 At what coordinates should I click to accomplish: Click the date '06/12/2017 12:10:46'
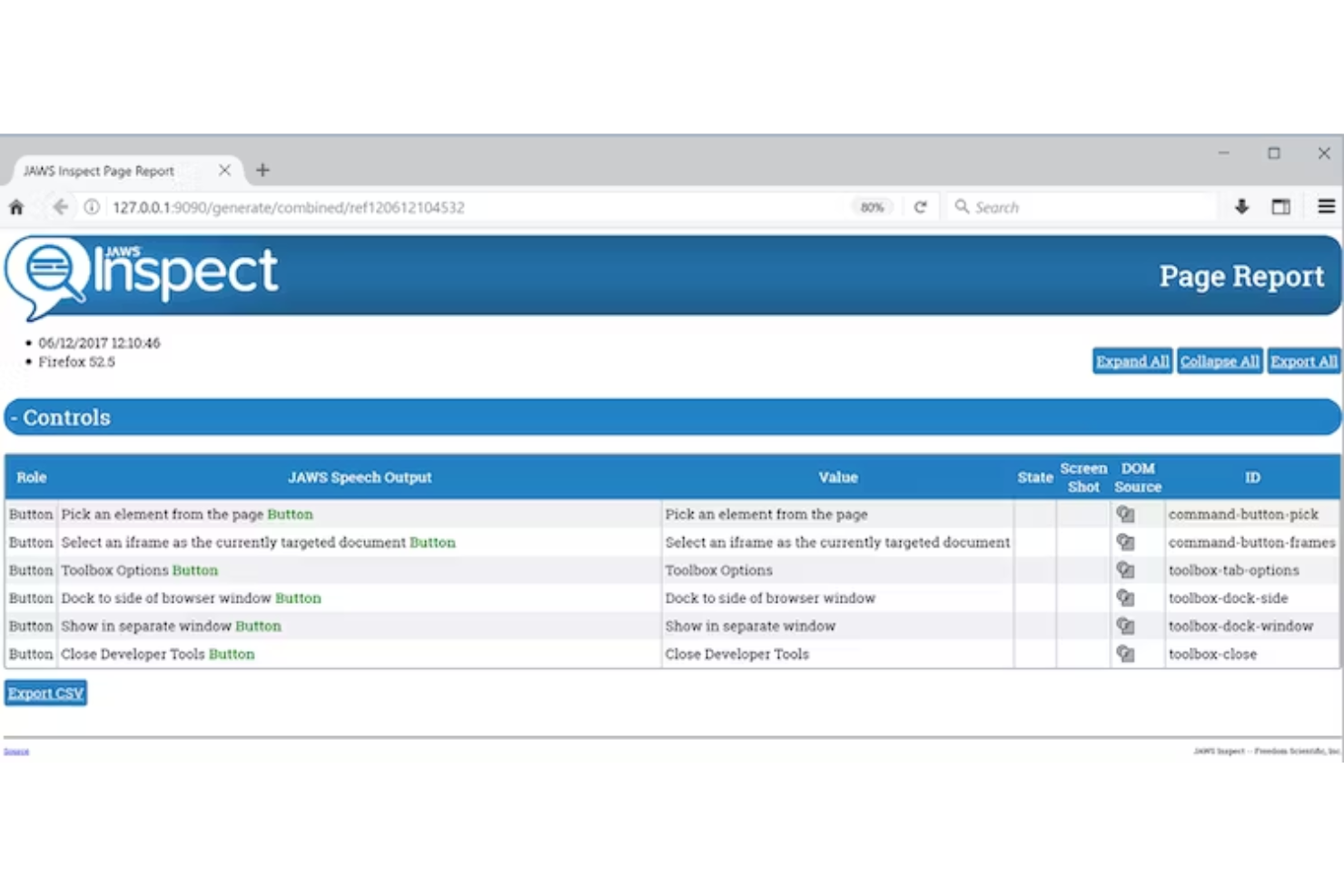(99, 343)
